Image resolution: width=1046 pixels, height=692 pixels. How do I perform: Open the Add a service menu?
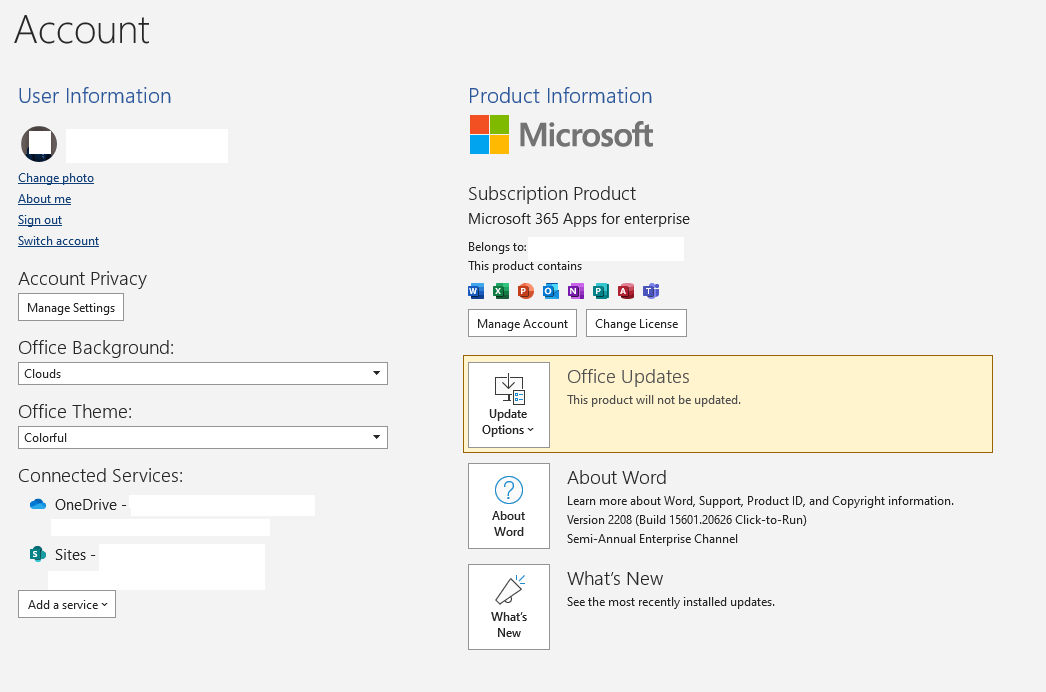[67, 604]
